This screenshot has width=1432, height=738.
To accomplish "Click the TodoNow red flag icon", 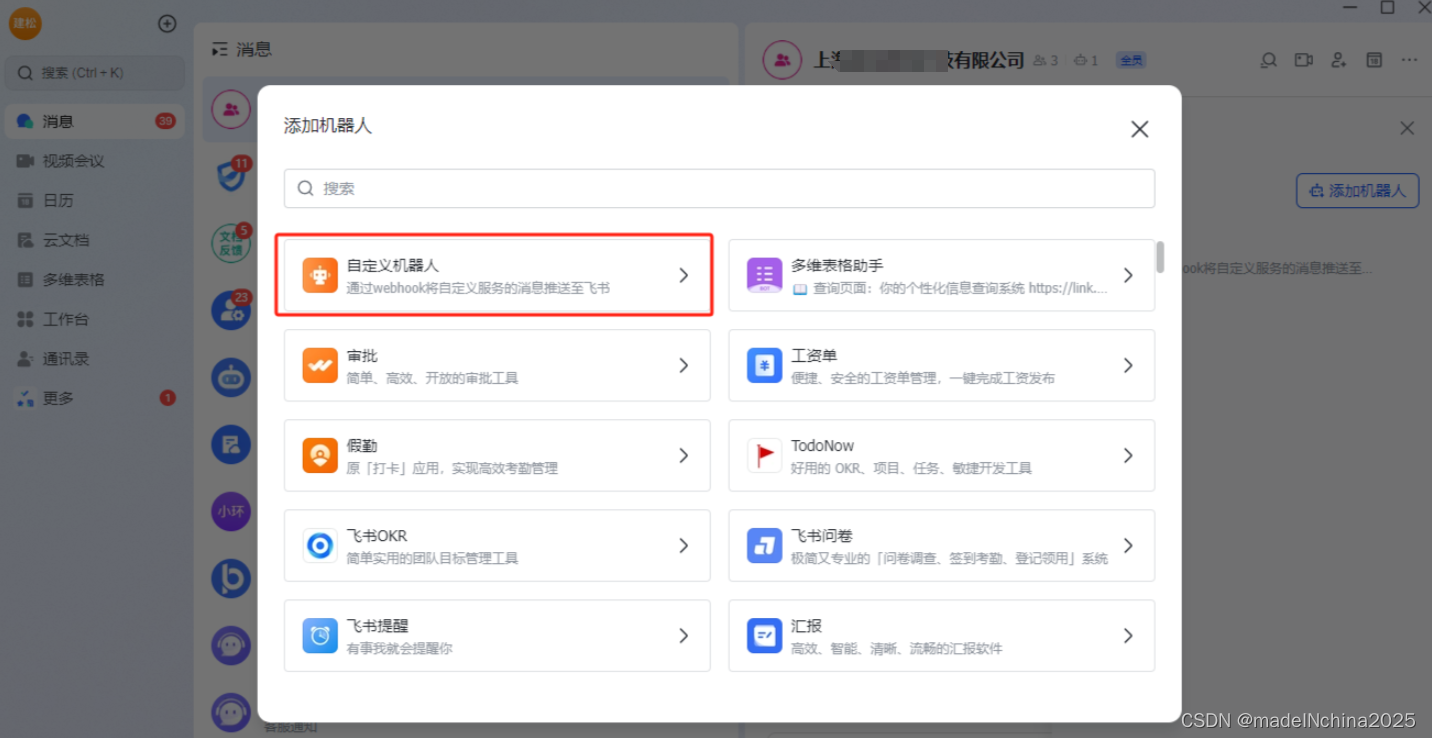I will [x=765, y=455].
